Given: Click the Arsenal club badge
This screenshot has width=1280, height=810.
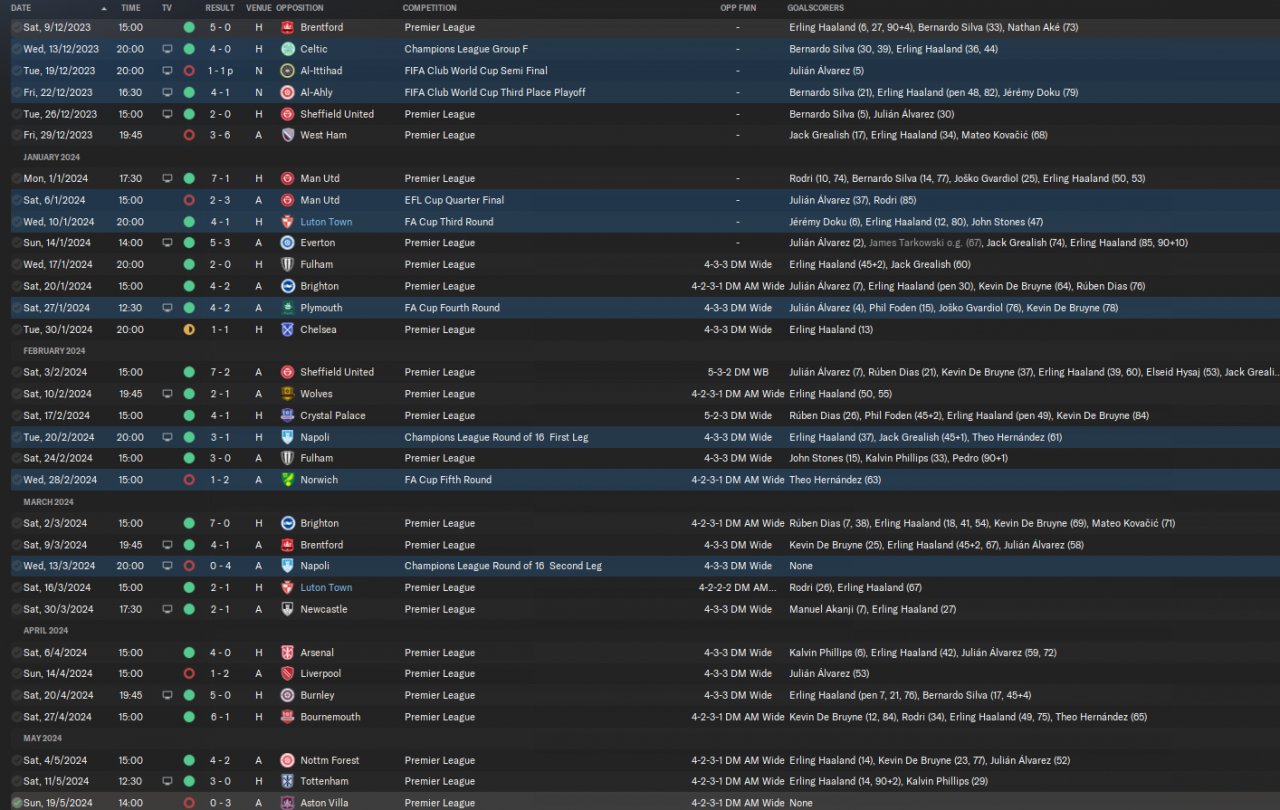Looking at the screenshot, I should [x=287, y=653].
